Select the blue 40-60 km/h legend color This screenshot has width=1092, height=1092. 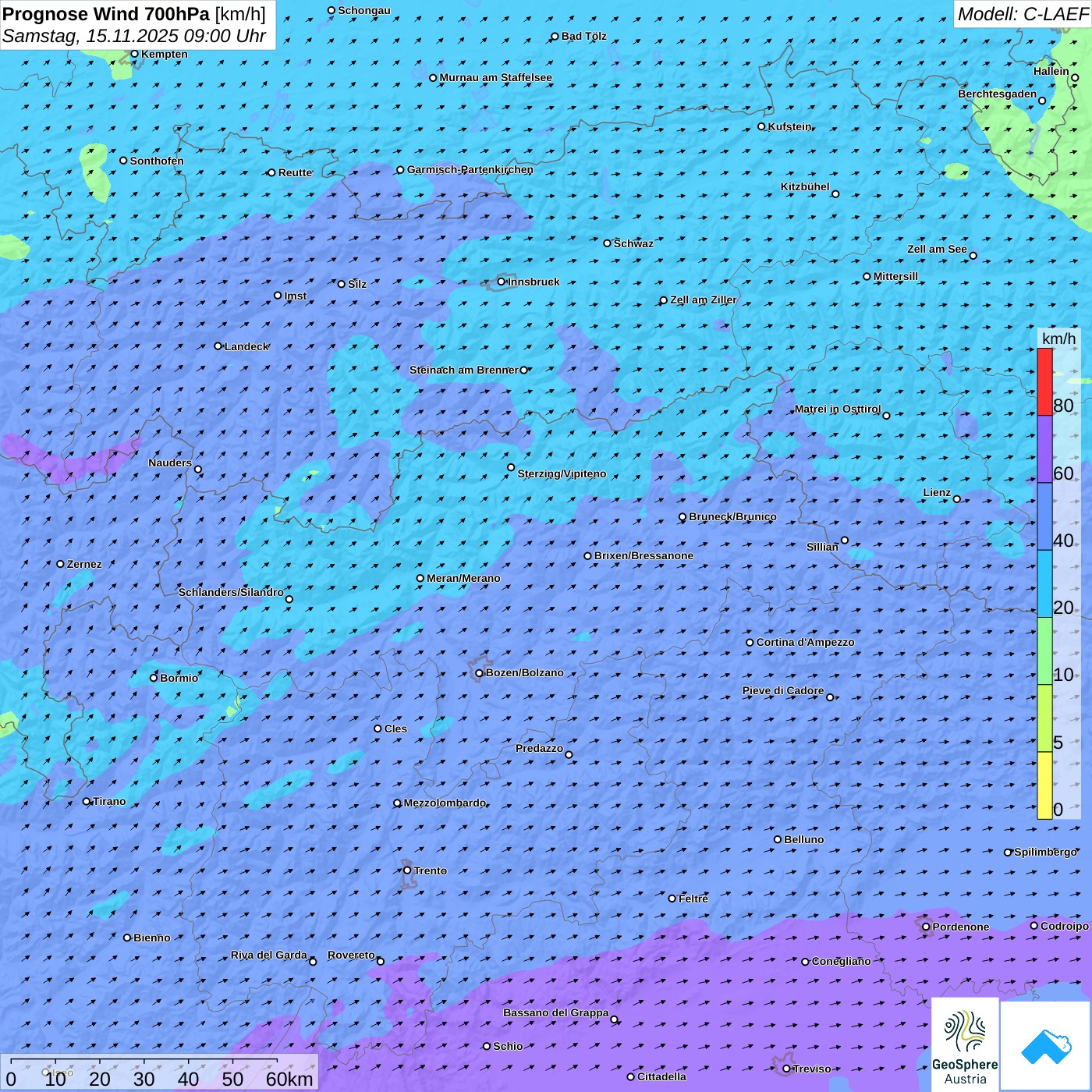(x=1044, y=516)
